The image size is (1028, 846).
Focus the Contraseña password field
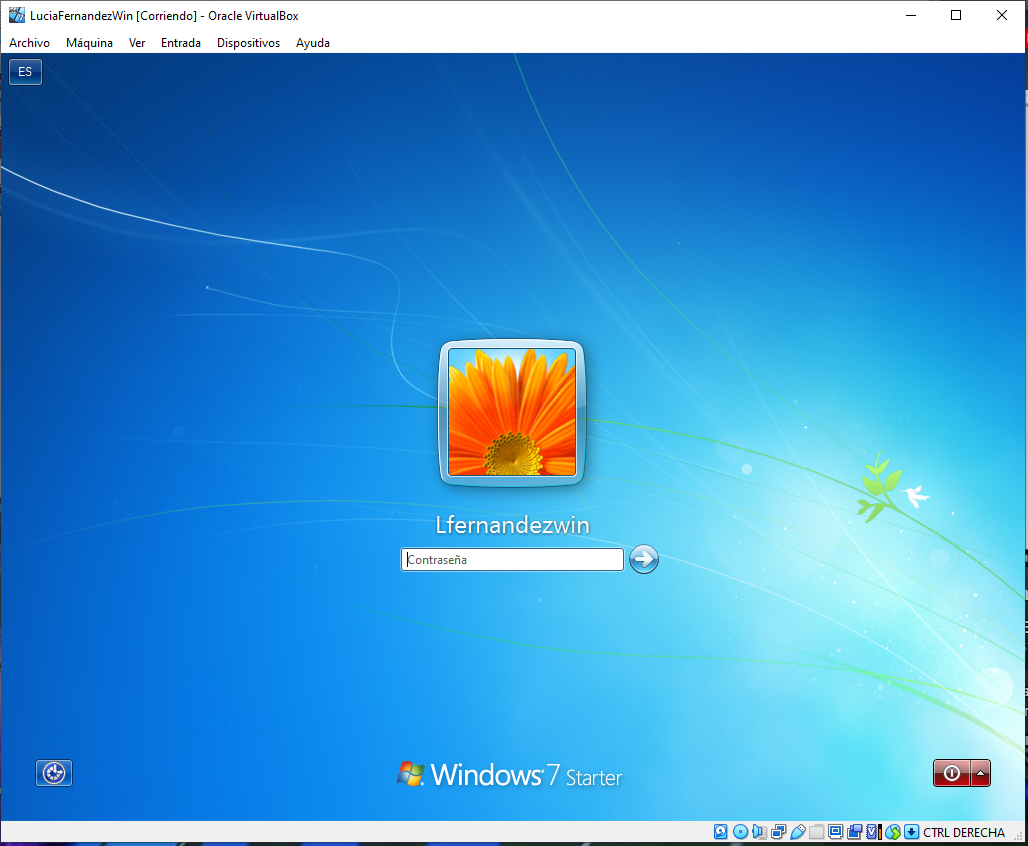pyautogui.click(x=512, y=560)
